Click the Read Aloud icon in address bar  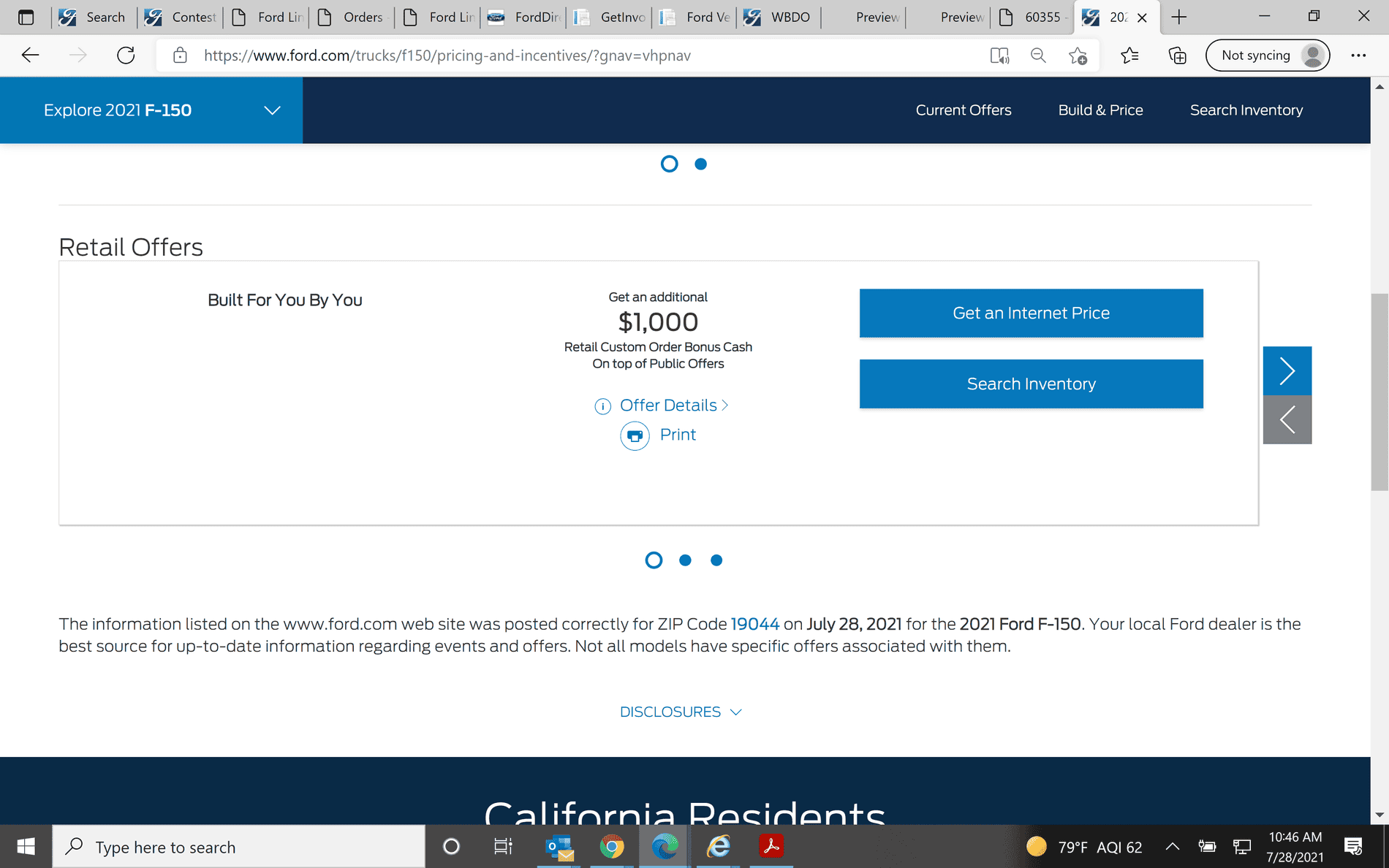coord(999,56)
